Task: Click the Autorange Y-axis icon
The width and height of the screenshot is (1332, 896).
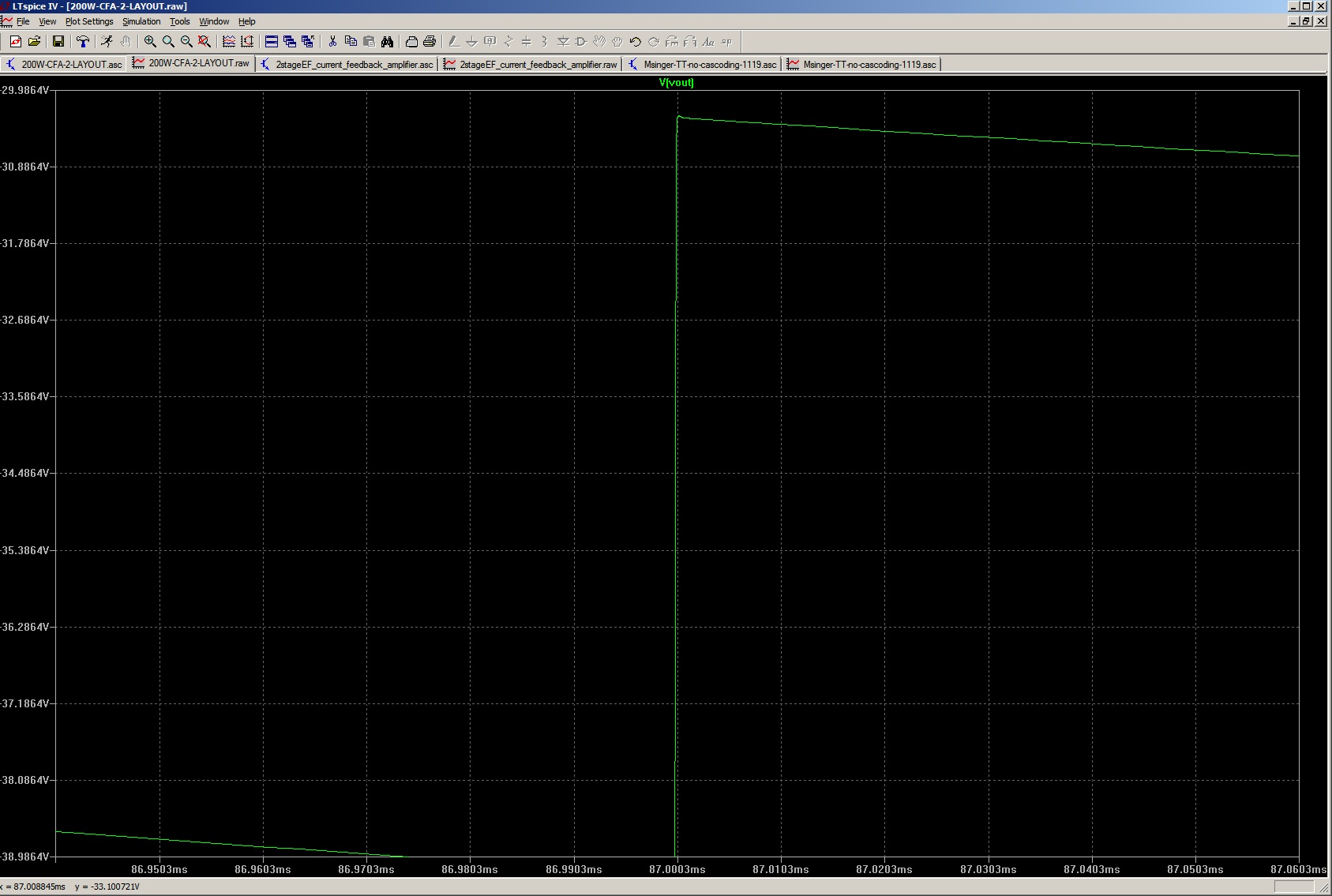Action: point(247,42)
